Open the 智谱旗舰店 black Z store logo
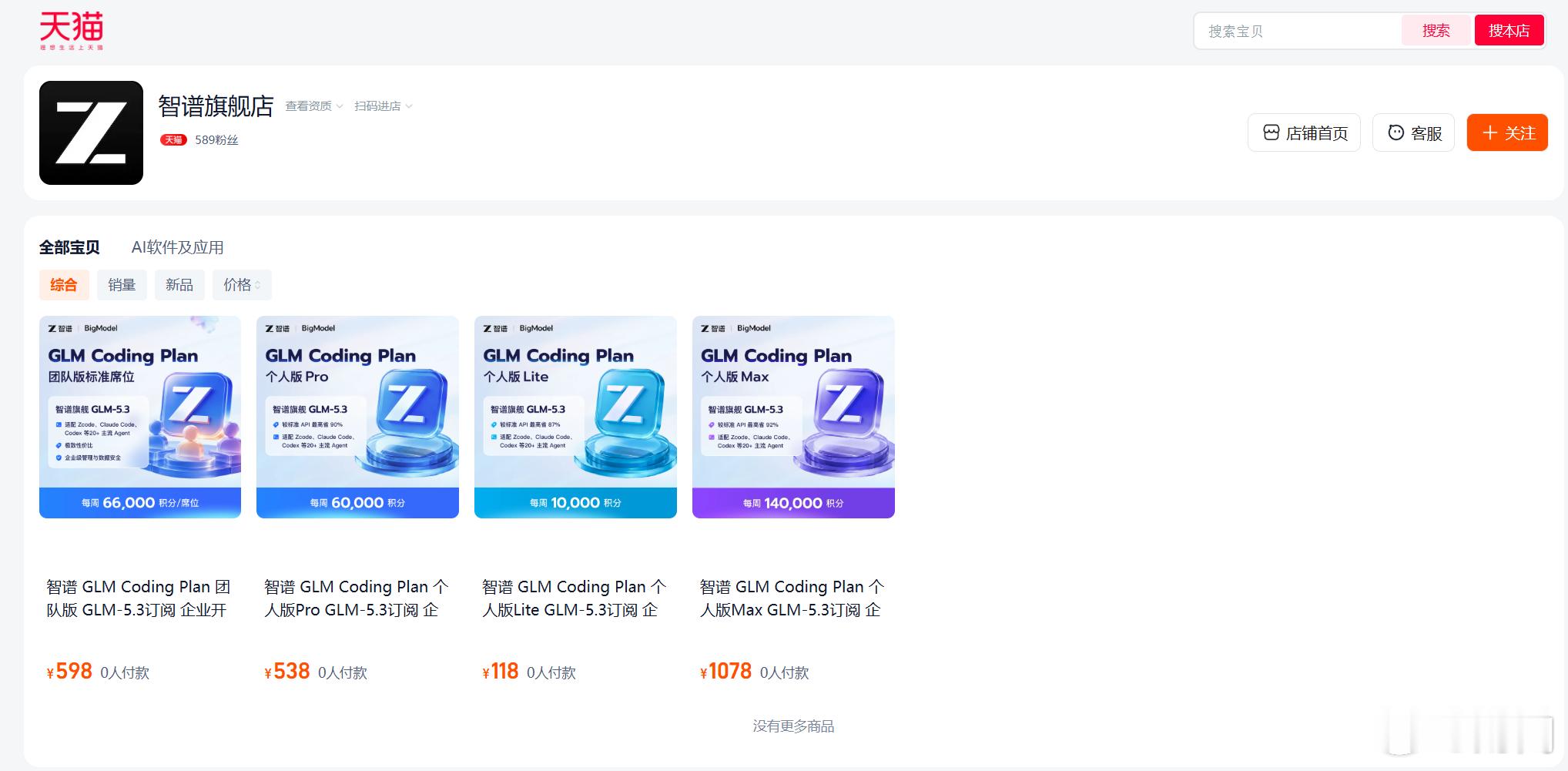Screen dimensions: 1568x771 tap(91, 132)
